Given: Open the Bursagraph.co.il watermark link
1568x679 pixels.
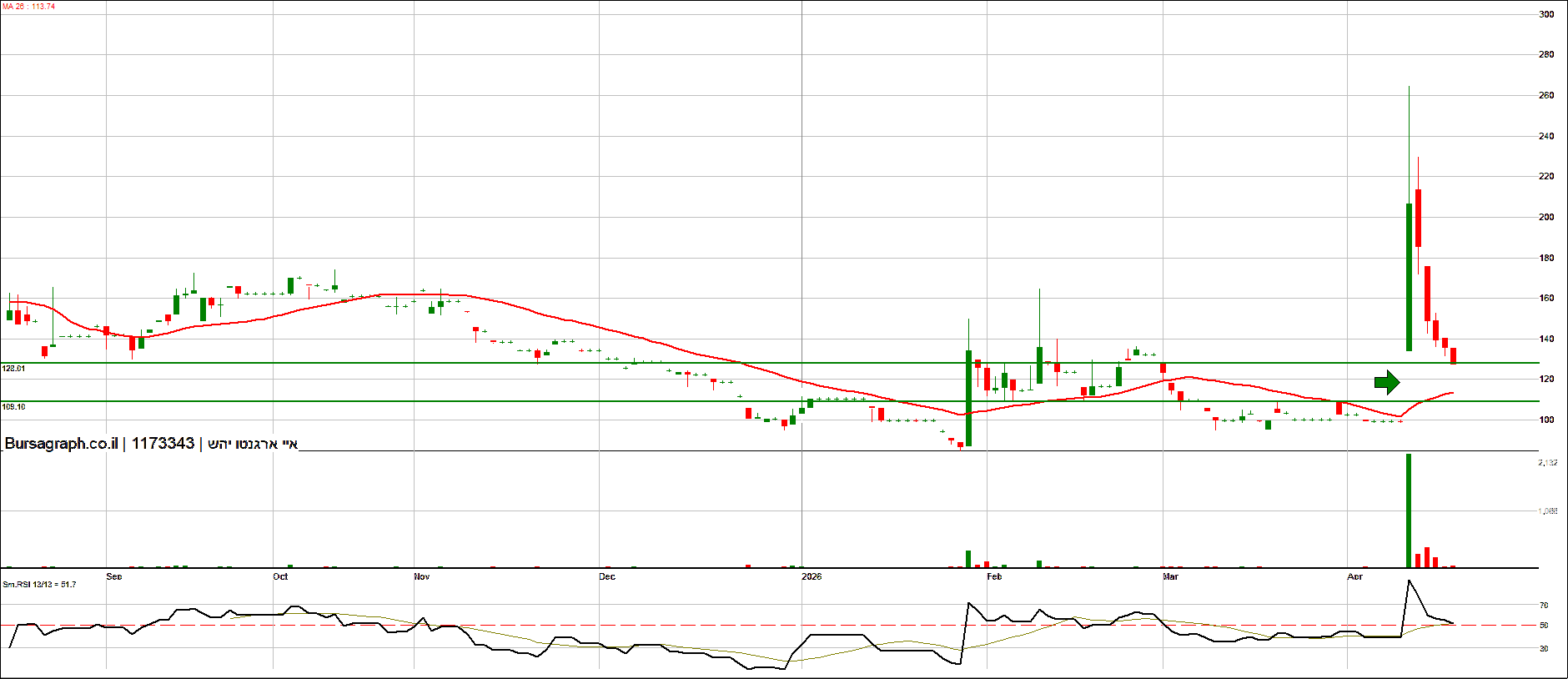Looking at the screenshot, I should tap(61, 444).
